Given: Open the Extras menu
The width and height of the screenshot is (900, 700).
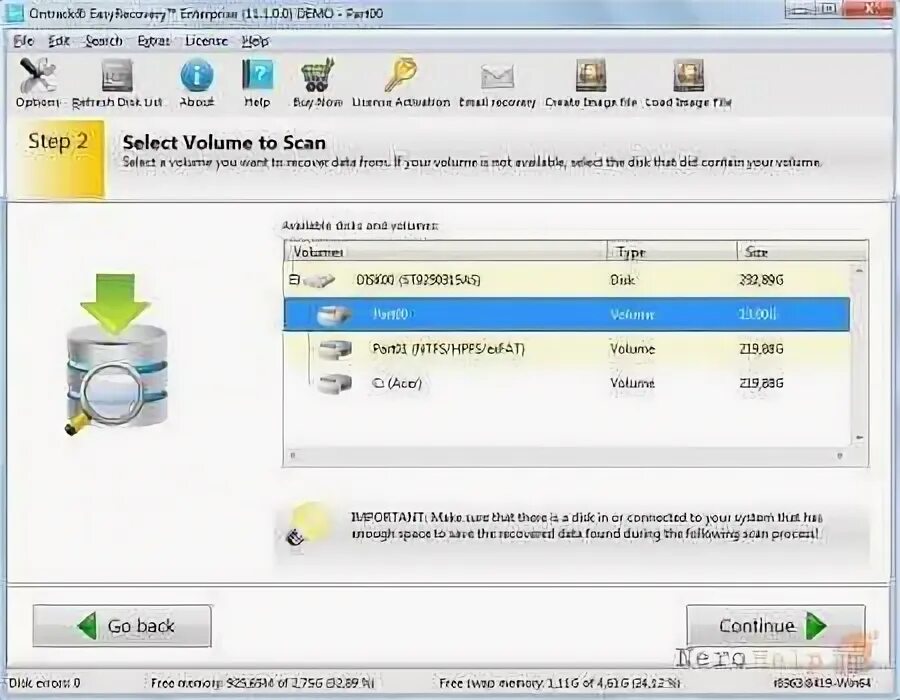Looking at the screenshot, I should point(153,41).
